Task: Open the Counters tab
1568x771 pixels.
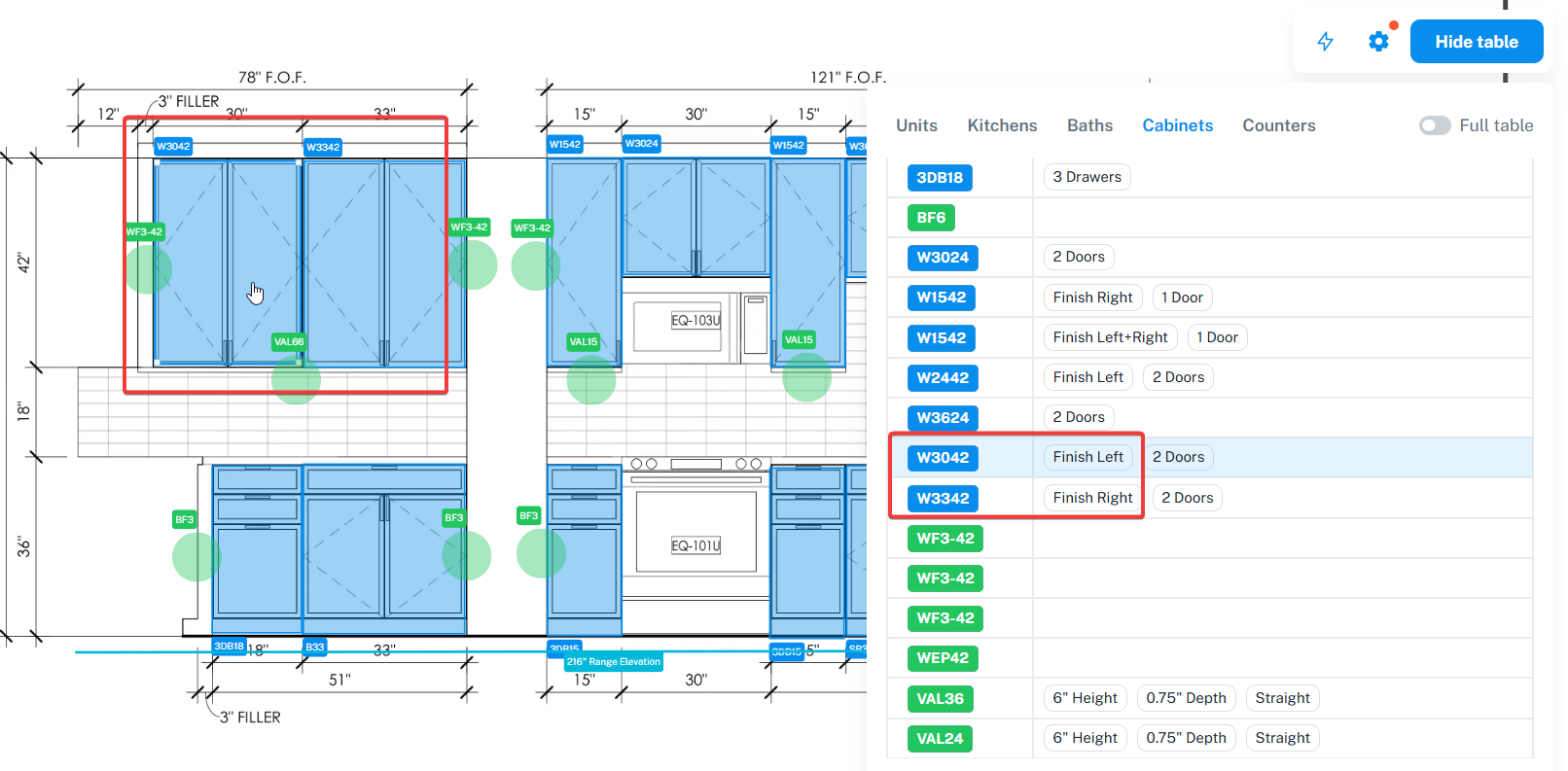Action: [x=1278, y=125]
